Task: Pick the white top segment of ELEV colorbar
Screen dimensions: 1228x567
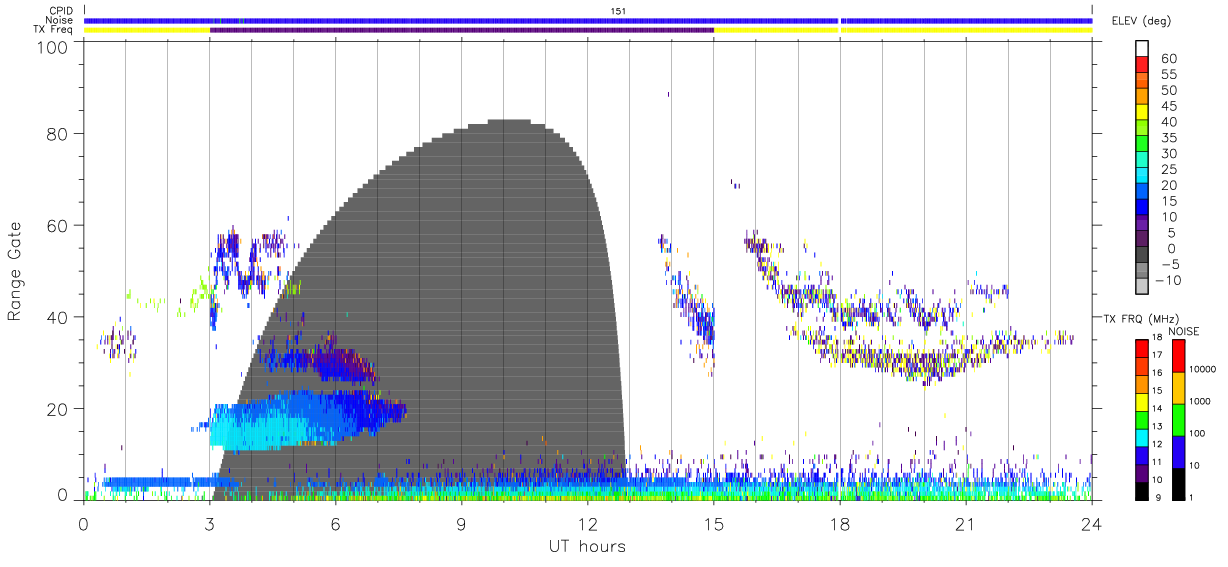Action: pos(1141,49)
